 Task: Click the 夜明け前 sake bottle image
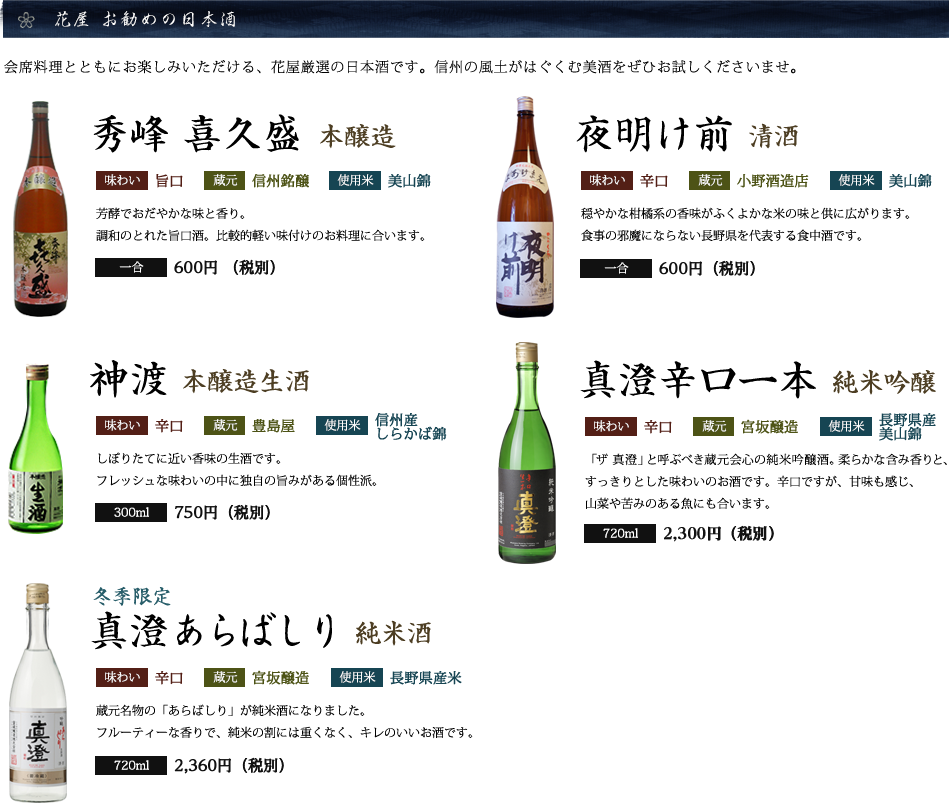[525, 207]
